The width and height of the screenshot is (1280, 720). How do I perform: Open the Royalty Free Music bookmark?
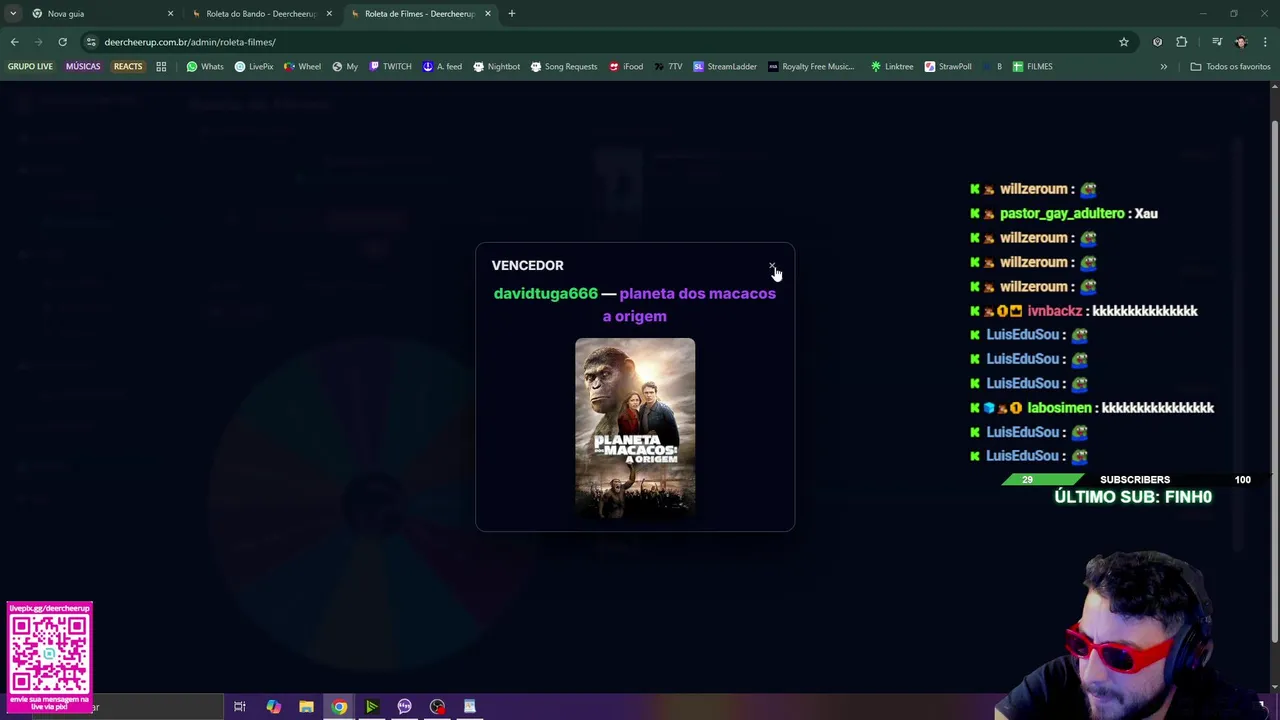811,67
